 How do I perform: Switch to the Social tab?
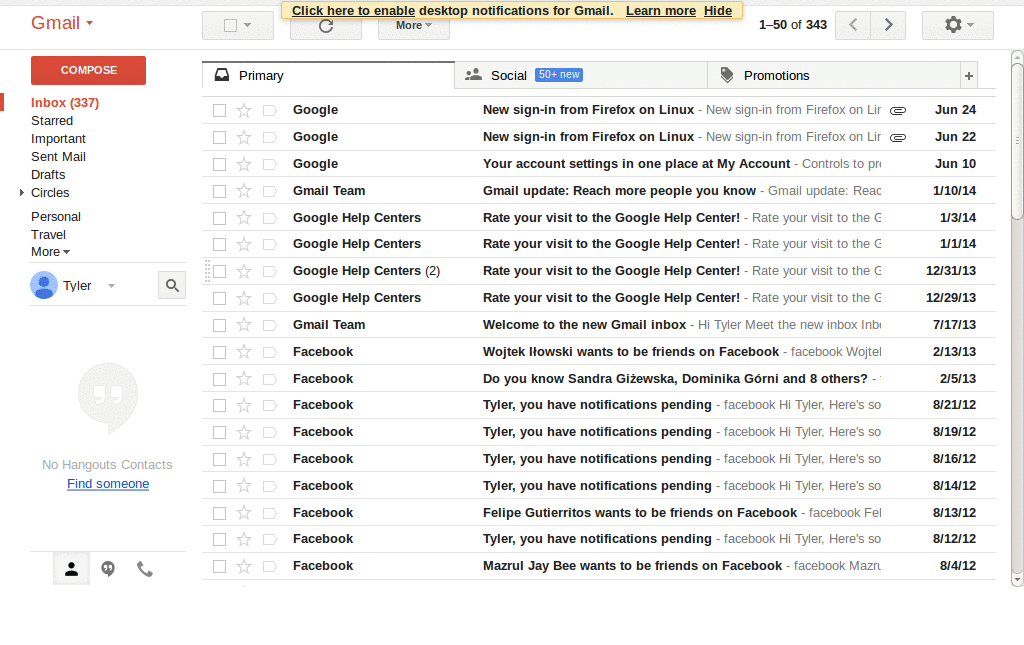point(581,76)
